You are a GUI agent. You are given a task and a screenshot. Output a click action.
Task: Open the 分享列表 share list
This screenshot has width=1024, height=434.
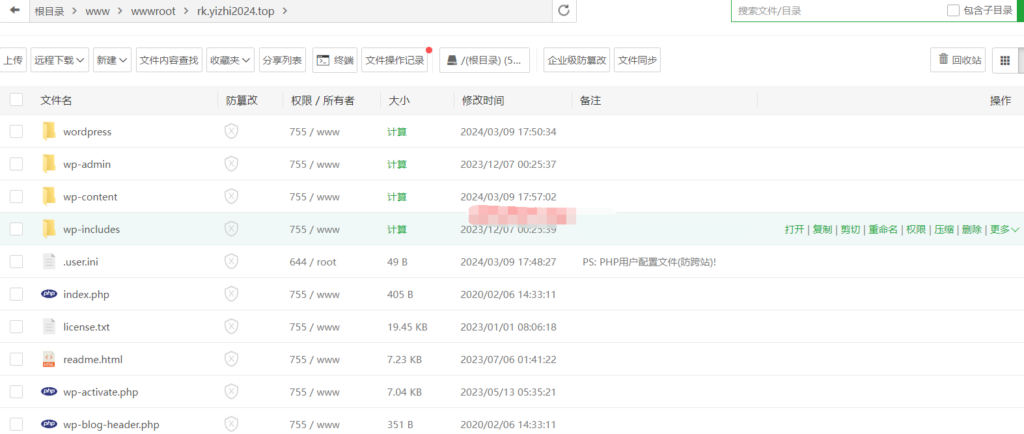(282, 60)
